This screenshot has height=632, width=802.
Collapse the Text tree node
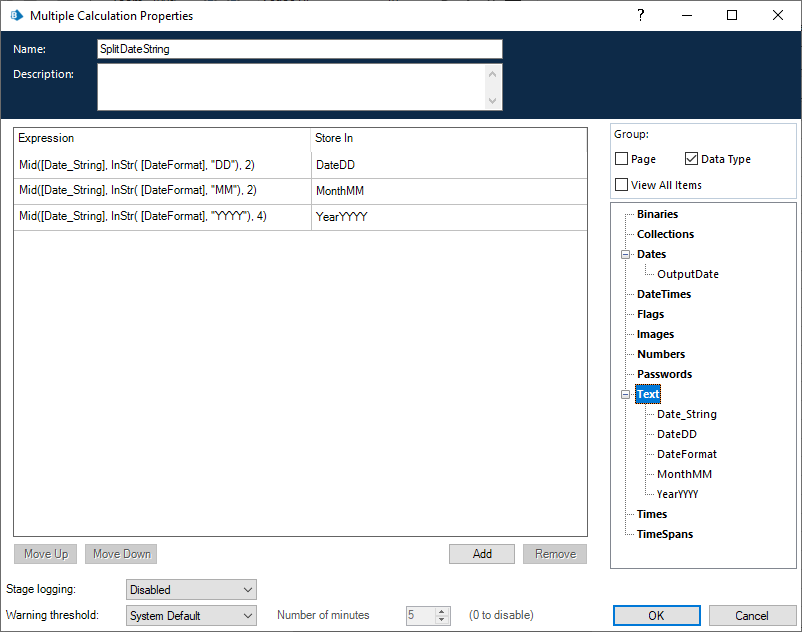(626, 394)
